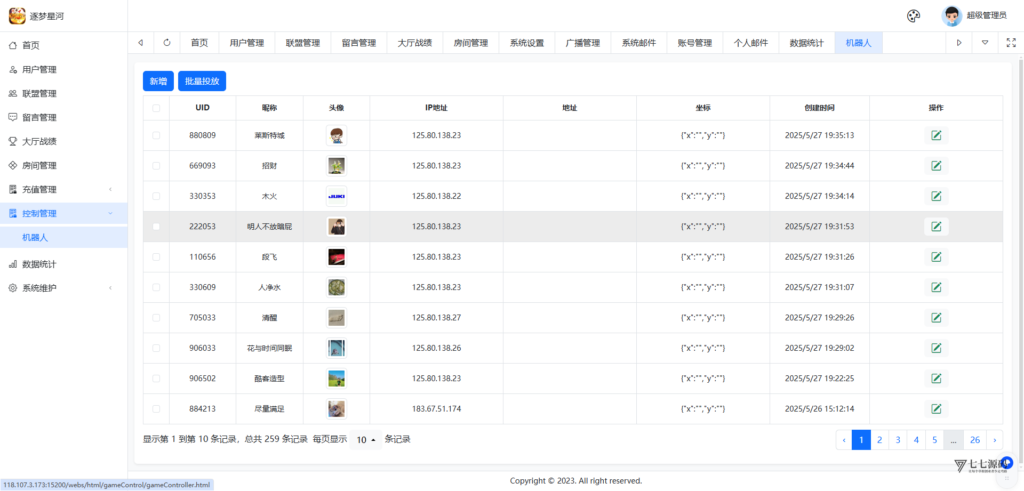Go to previous page arrow
The image size is (1024, 491).
[844, 440]
